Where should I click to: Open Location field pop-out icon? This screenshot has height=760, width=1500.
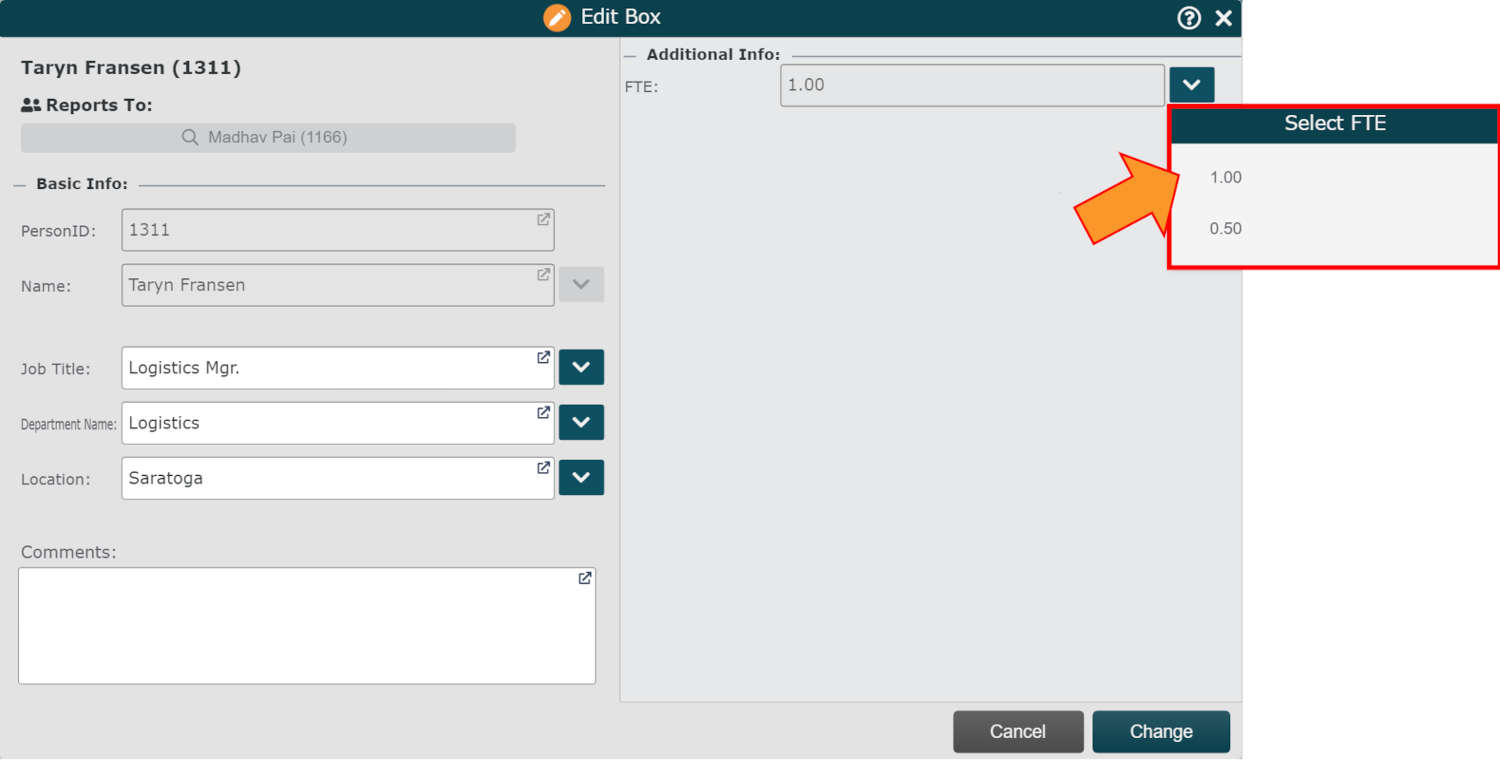click(x=543, y=467)
